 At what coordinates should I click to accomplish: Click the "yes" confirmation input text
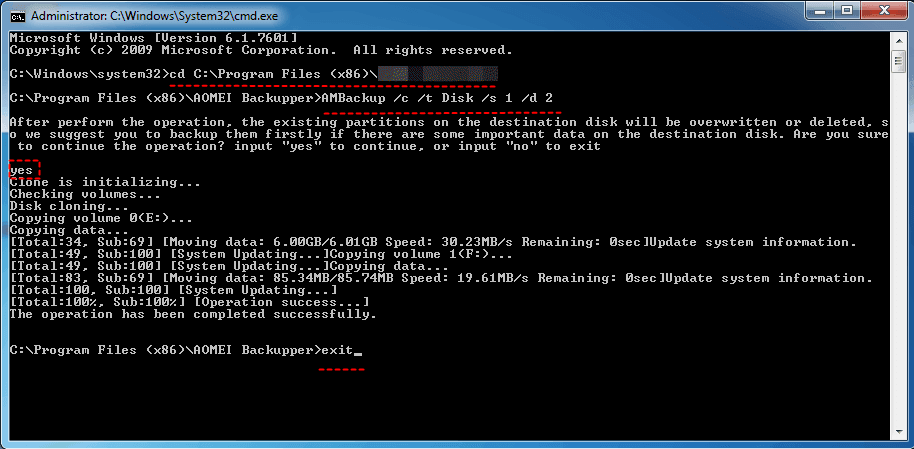tap(21, 171)
